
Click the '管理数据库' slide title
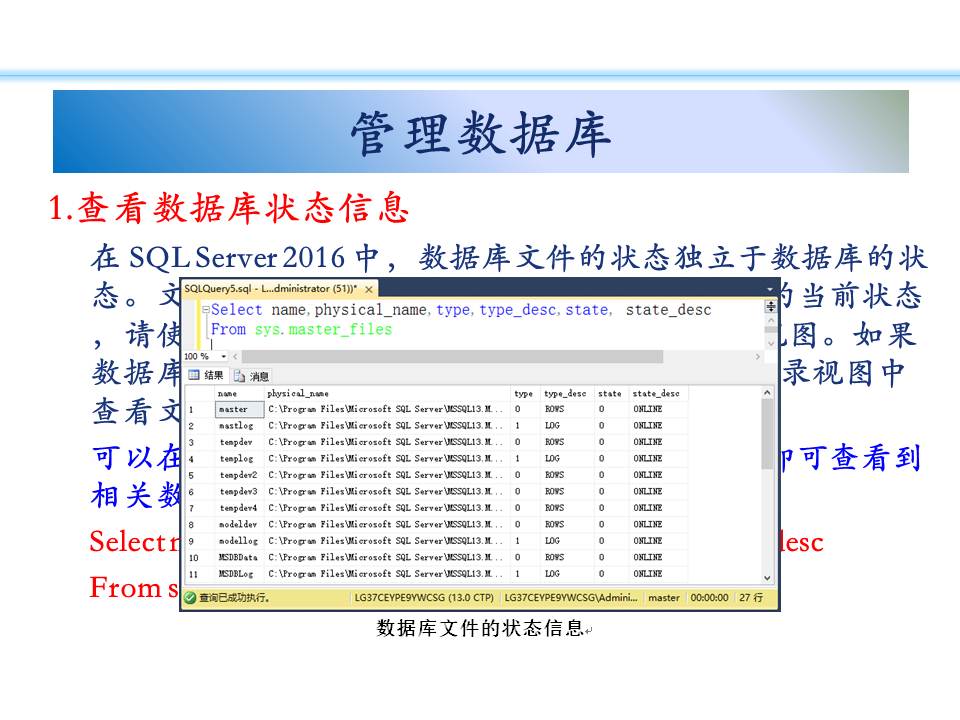pos(481,133)
